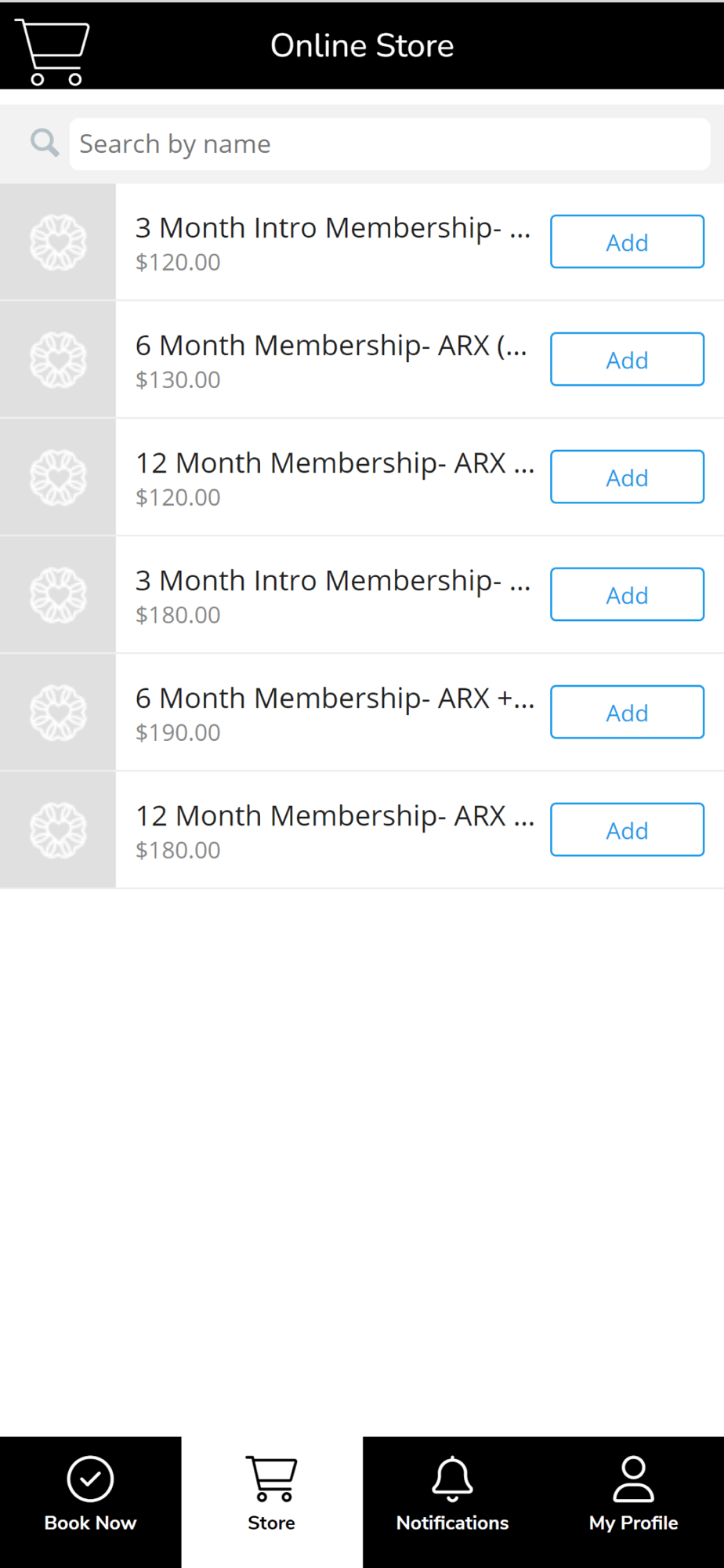Open the $180.00 3 Month Intro Membership title

(x=332, y=581)
